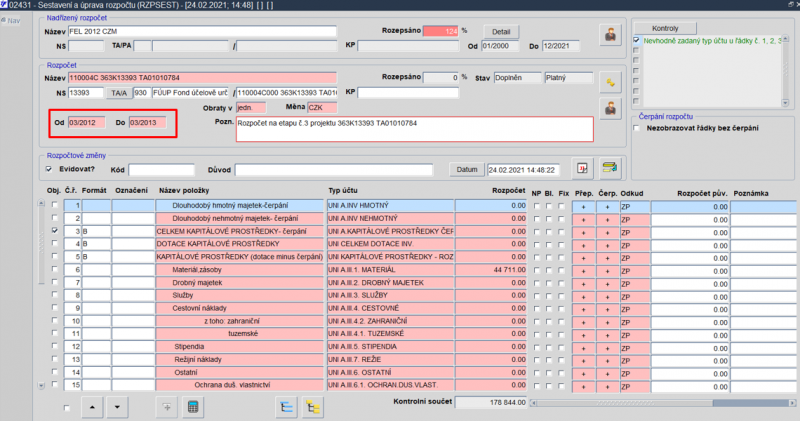The height and width of the screenshot is (421, 800).
Task: Click the key icon beside Stav
Action: tap(610, 82)
